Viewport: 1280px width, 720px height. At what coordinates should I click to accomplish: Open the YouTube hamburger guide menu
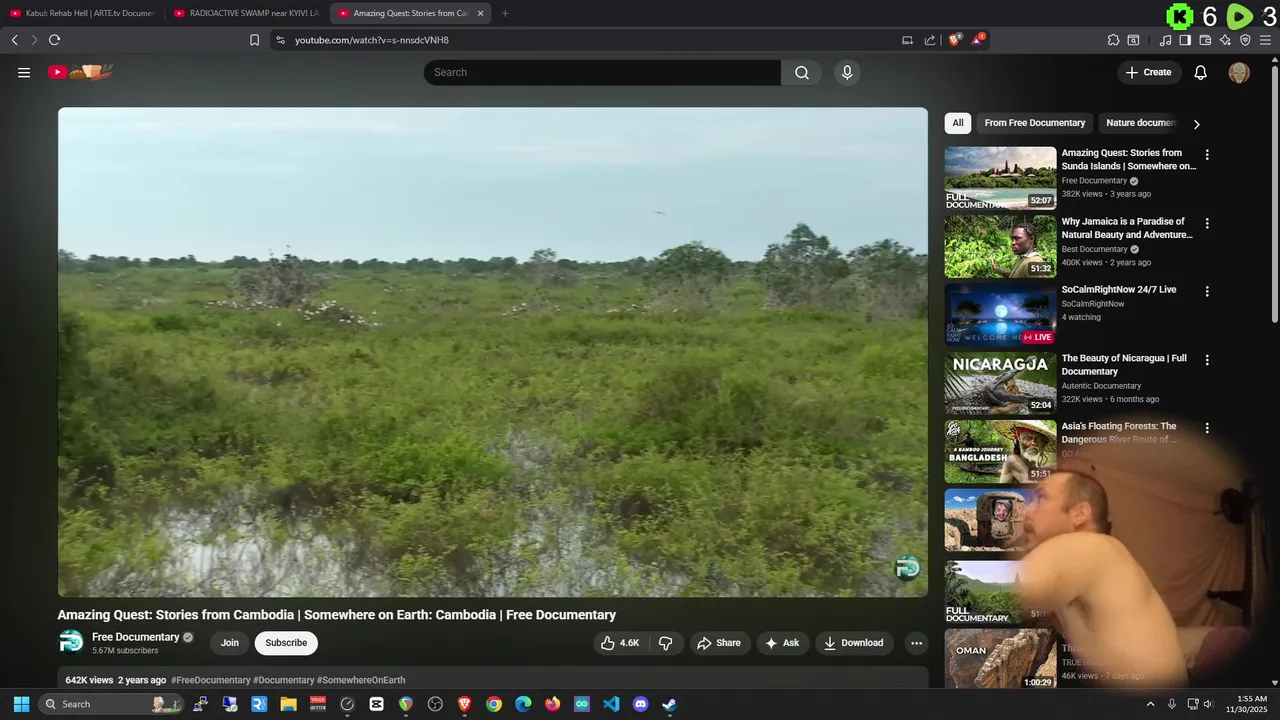pos(24,72)
